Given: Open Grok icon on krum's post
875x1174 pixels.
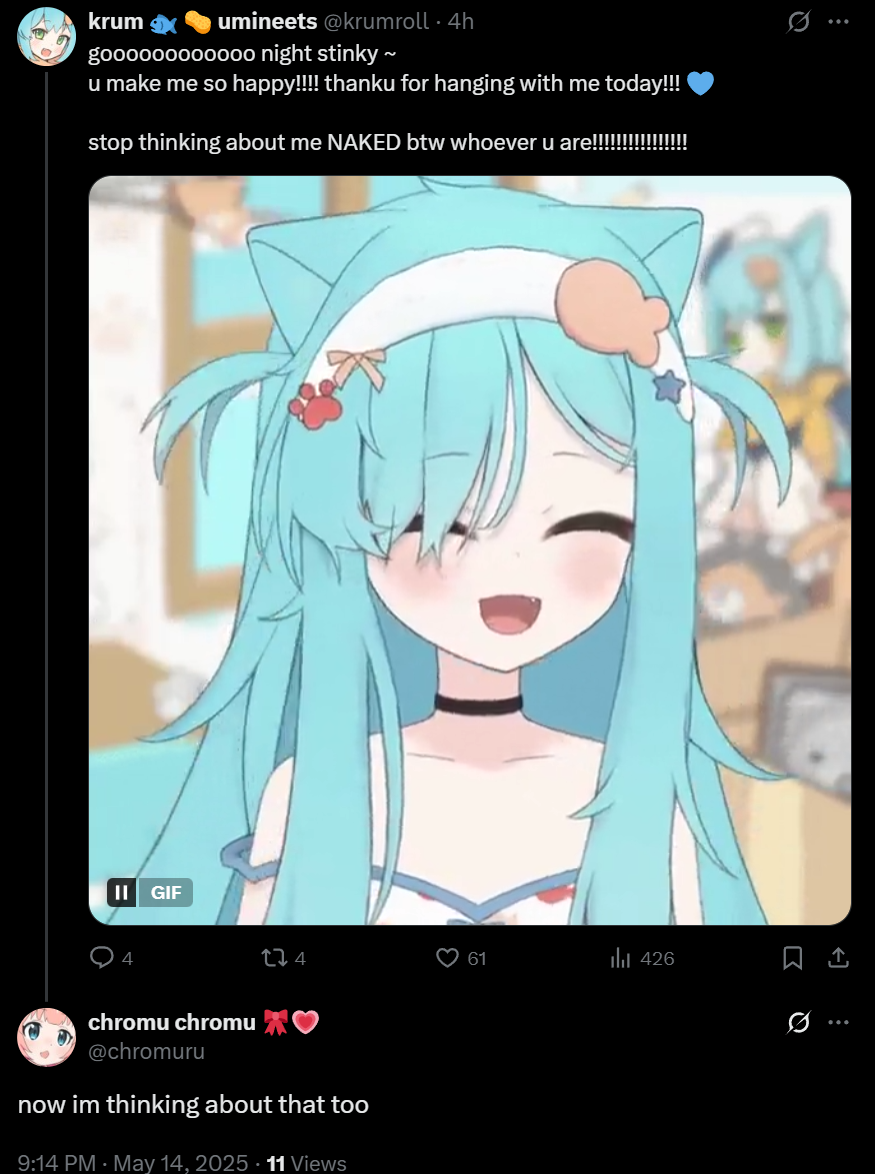Looking at the screenshot, I should (798, 22).
